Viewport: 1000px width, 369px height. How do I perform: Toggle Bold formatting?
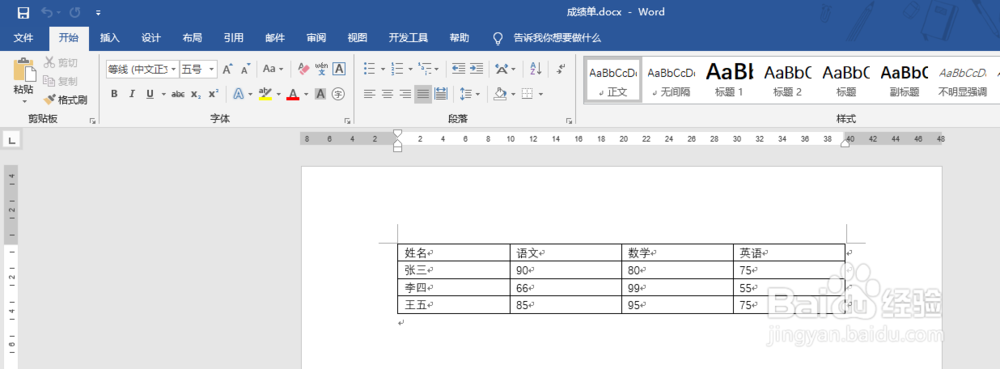coord(114,94)
